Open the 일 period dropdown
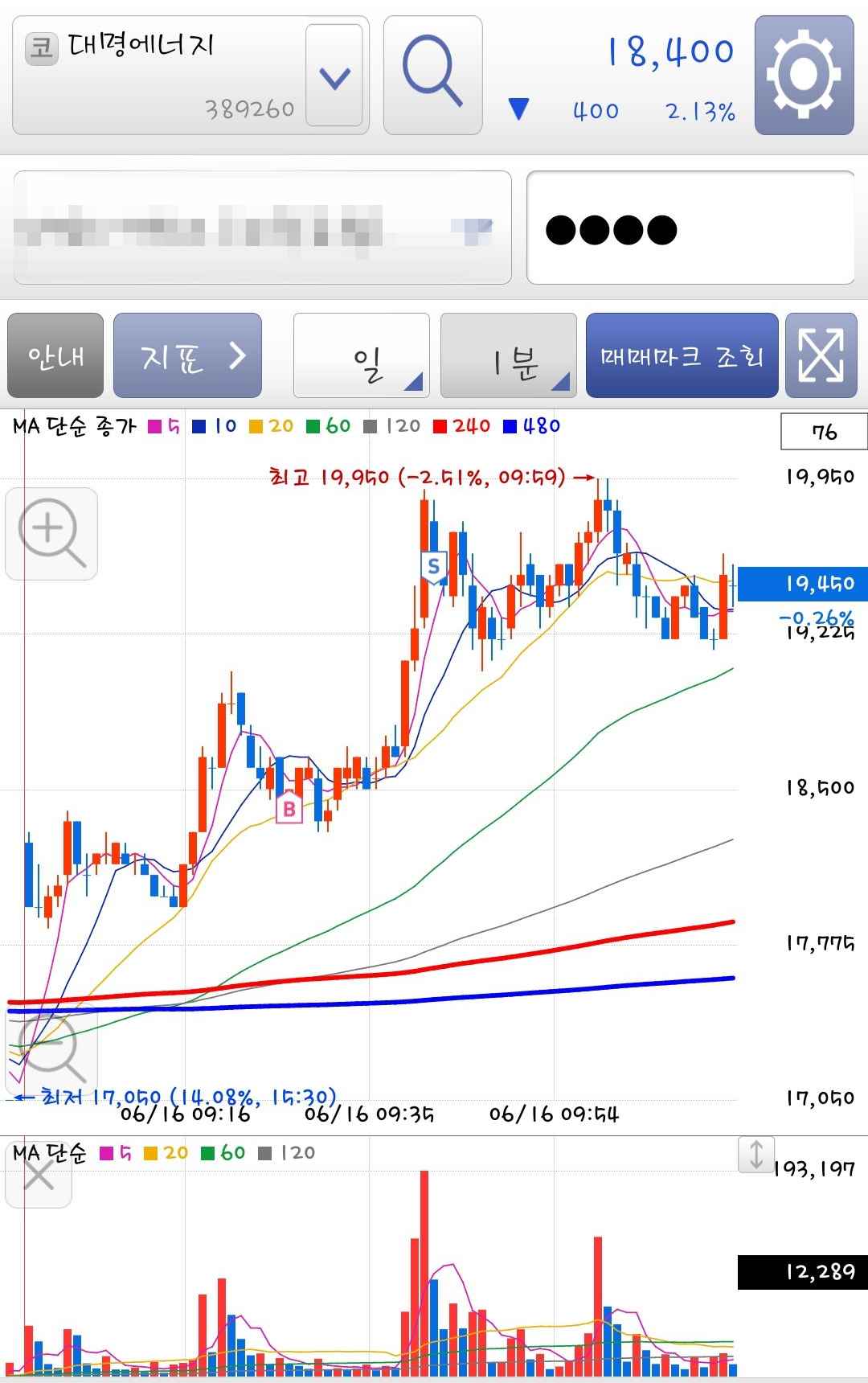Viewport: 868px width, 1383px height. pos(362,355)
